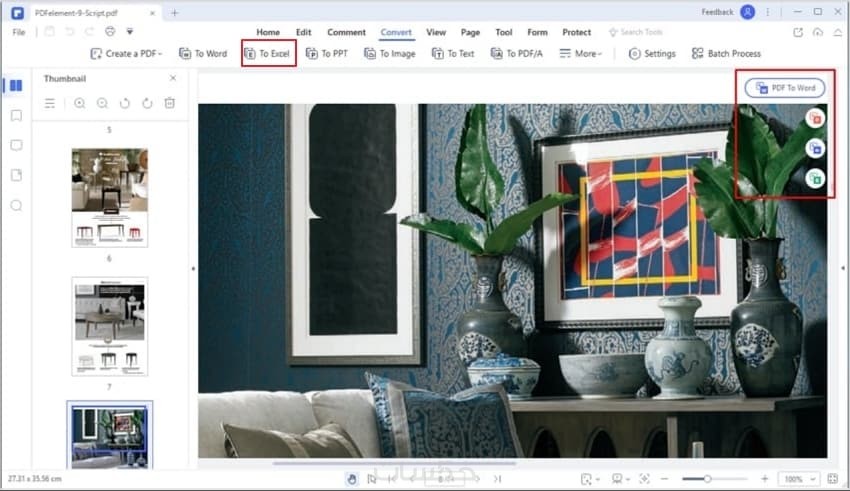Convert the PDF To PPT
Viewport: 850px width, 491px height.
coord(327,53)
